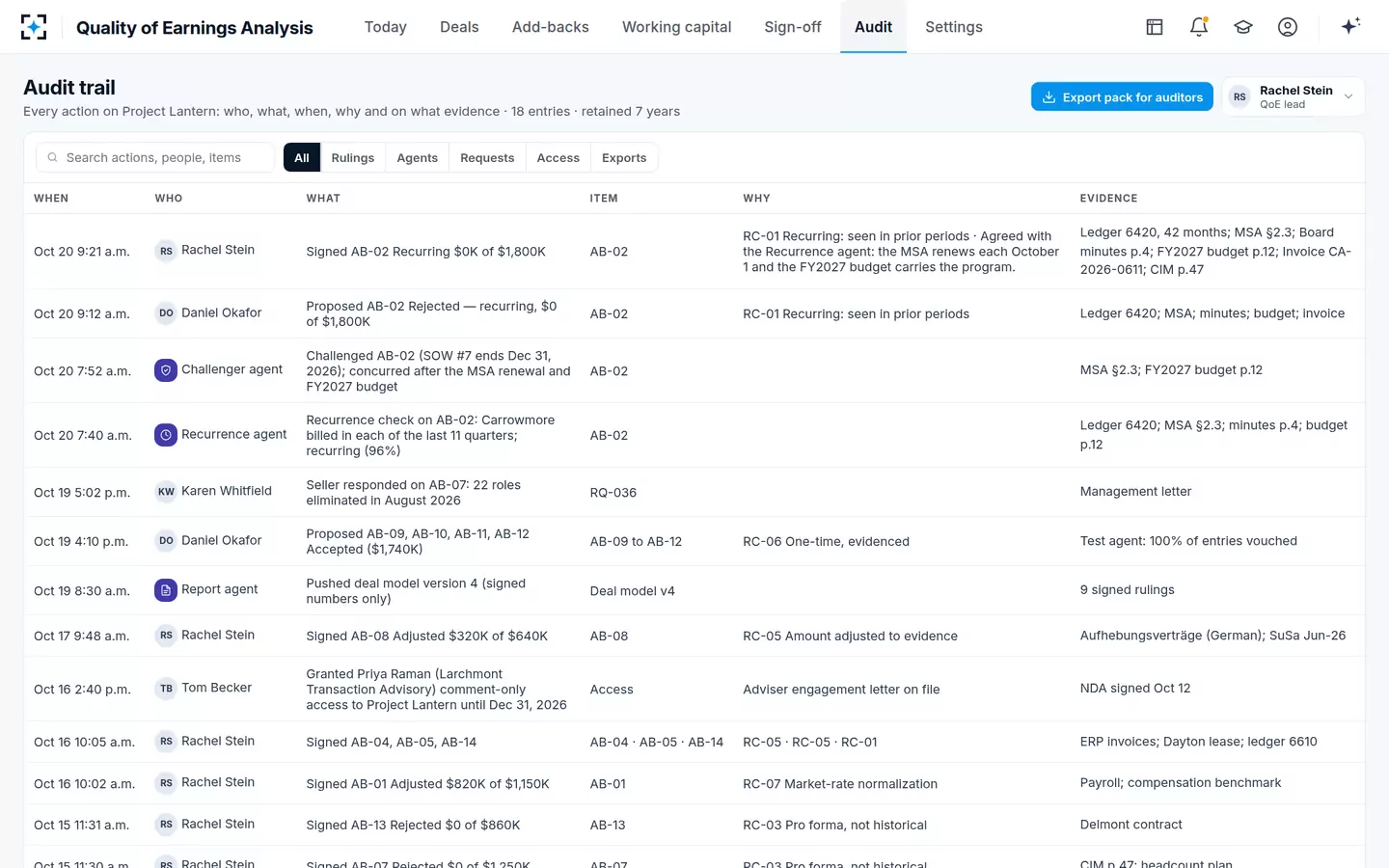
Task: Click the 'NDA signed Oct 12' evidence
Action: pos(1135,688)
